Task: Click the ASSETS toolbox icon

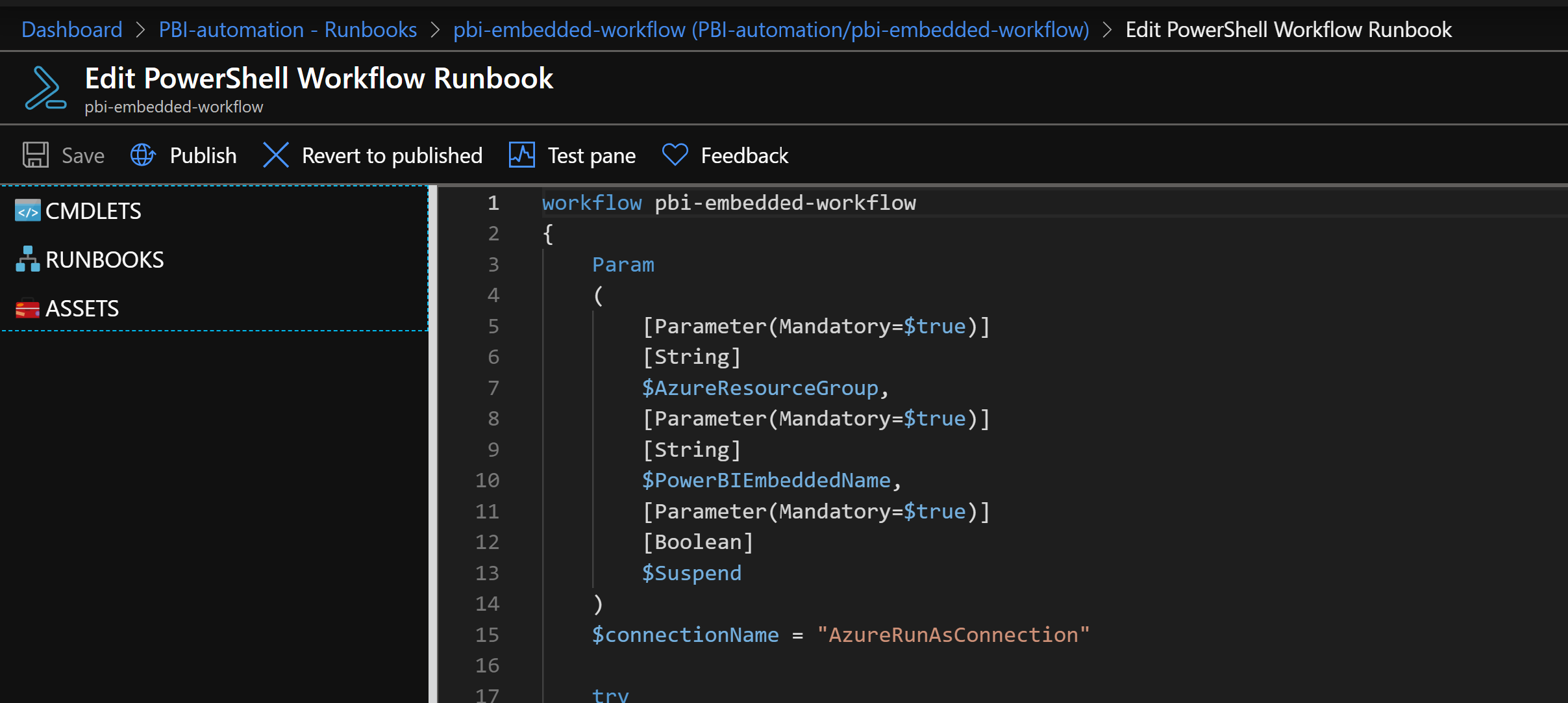Action: coord(27,309)
